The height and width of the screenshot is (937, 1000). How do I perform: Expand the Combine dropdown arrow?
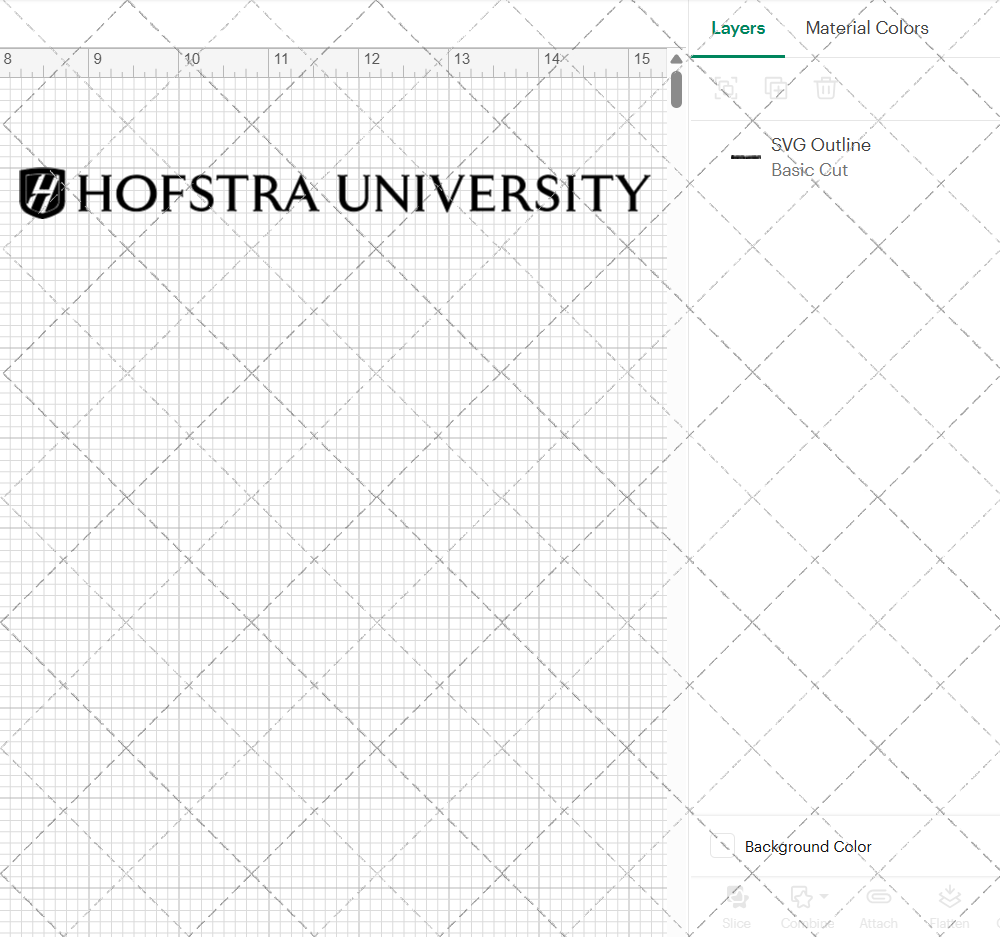click(x=824, y=896)
